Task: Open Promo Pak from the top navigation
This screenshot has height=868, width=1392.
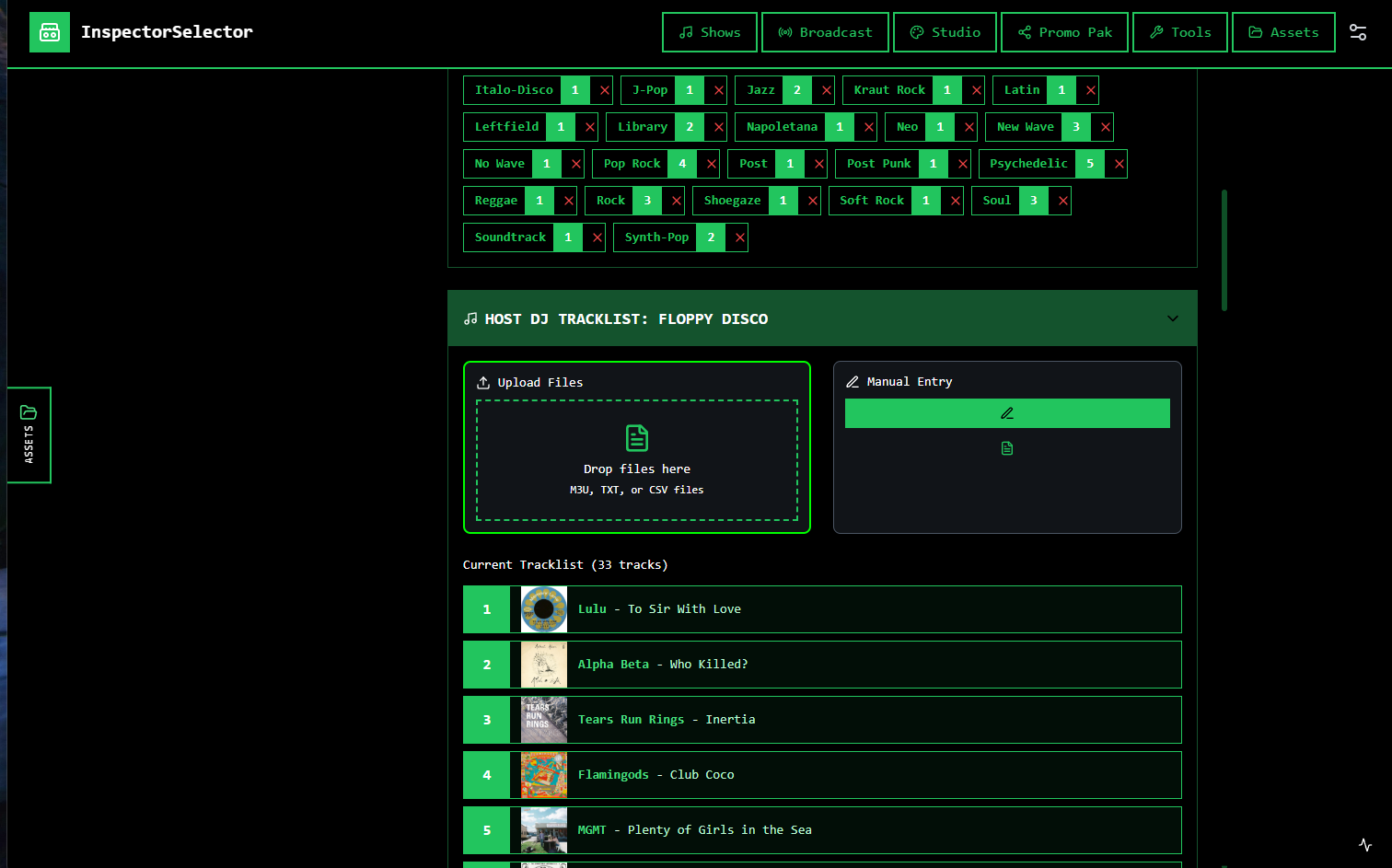Action: 1064,32
